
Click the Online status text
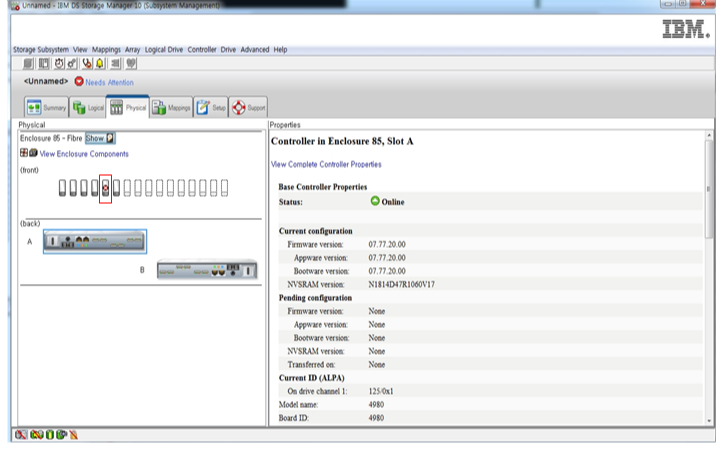(393, 202)
